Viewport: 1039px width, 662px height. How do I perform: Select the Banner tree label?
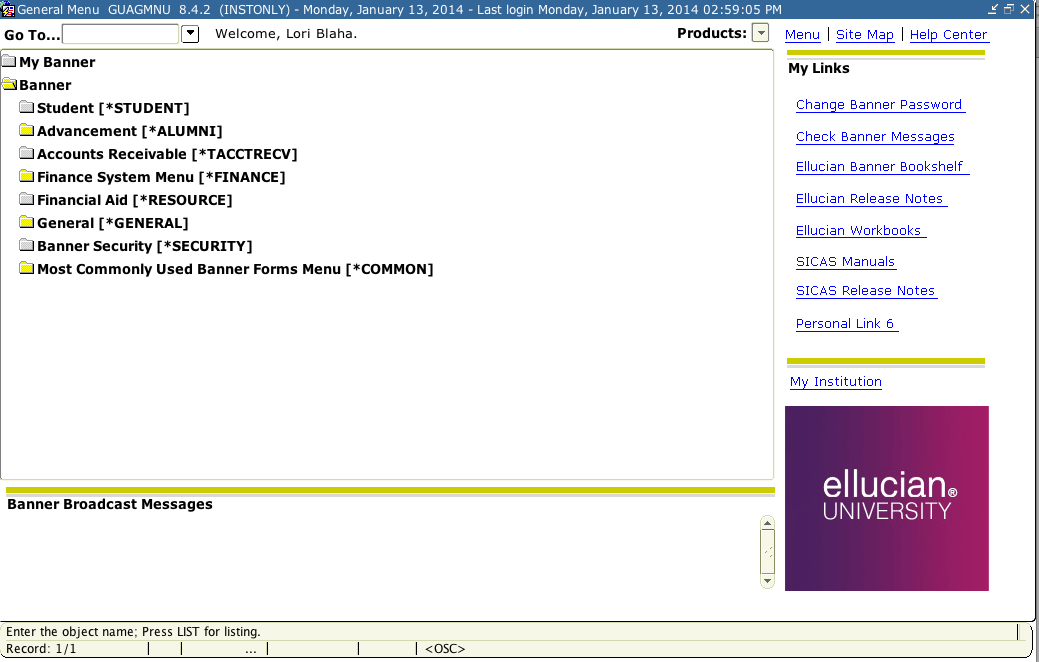[45, 85]
